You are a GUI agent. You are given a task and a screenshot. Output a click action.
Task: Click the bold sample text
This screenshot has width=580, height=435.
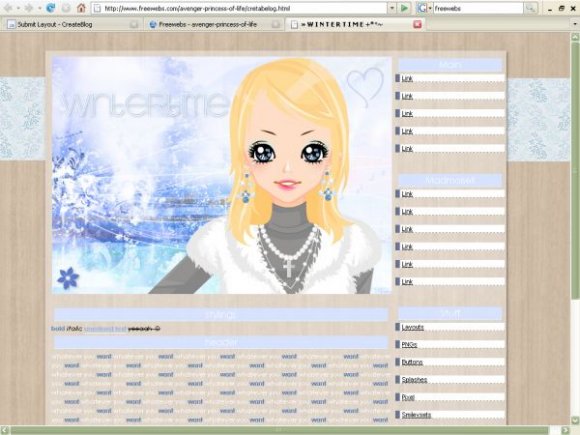pos(57,328)
